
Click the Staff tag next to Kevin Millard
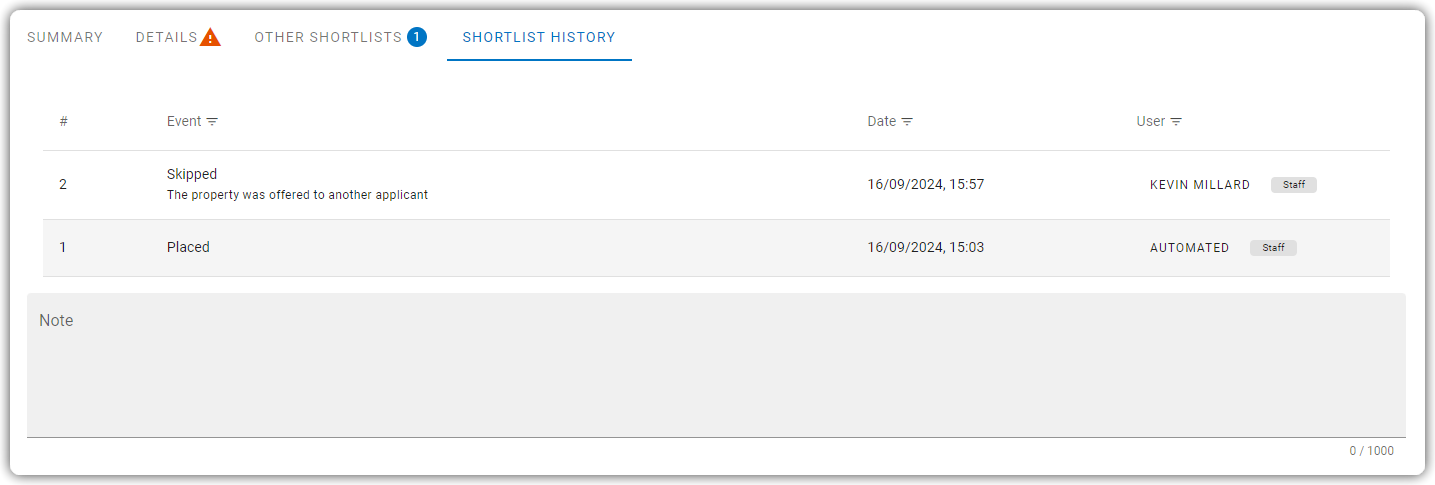[x=1294, y=185]
